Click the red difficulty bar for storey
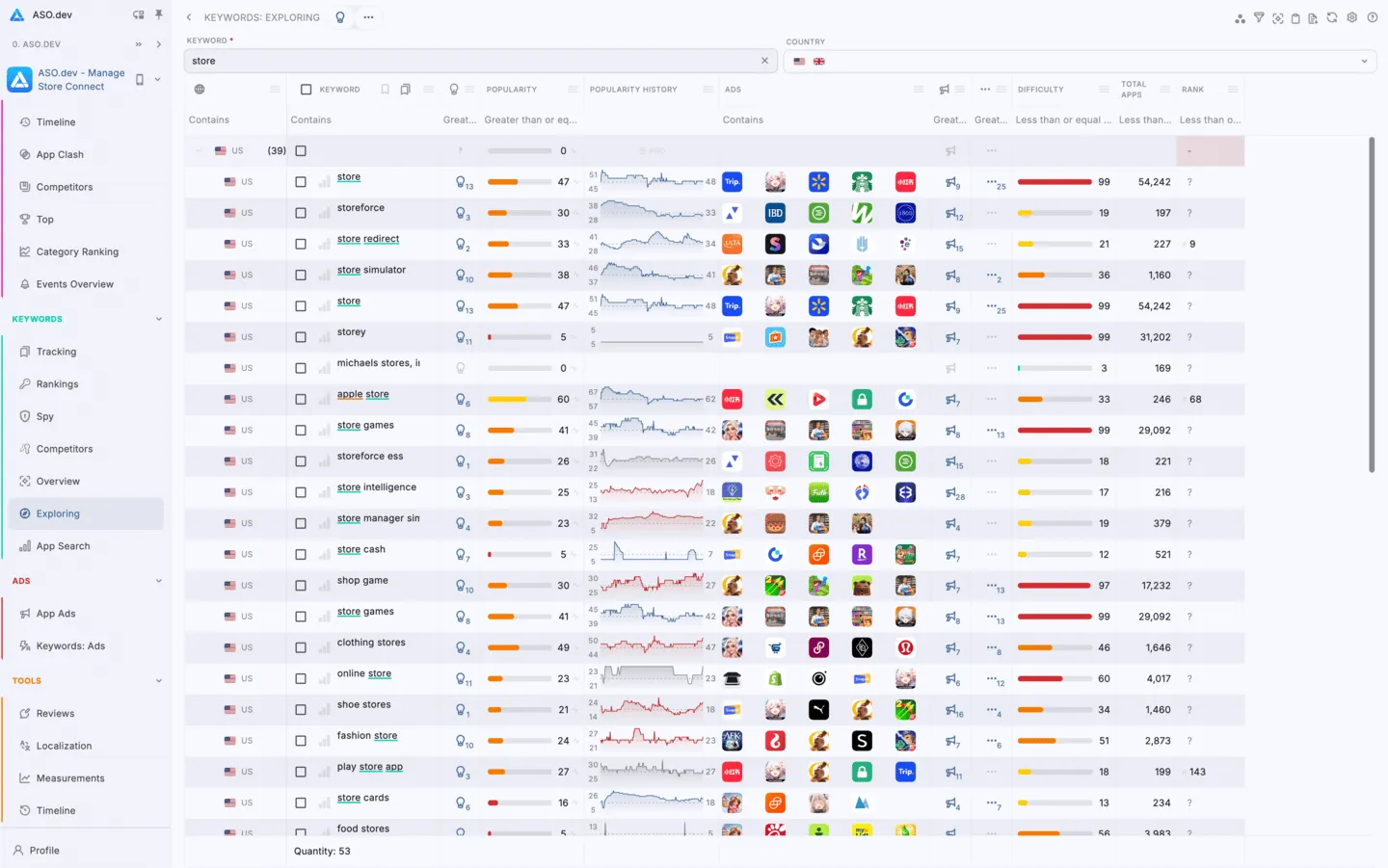1388x868 pixels. 1054,337
